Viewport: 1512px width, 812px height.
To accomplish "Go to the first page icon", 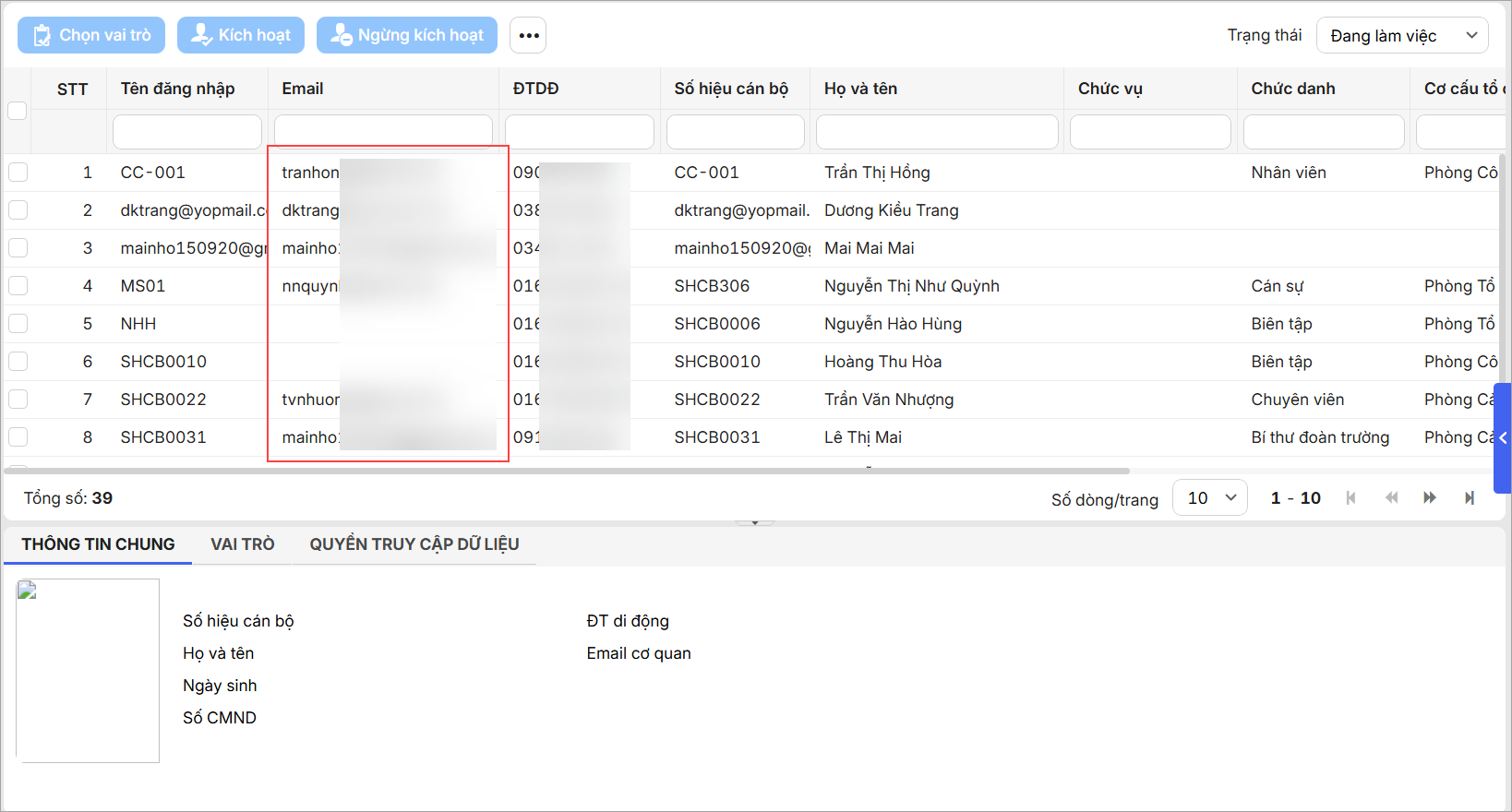I will pyautogui.click(x=1351, y=498).
